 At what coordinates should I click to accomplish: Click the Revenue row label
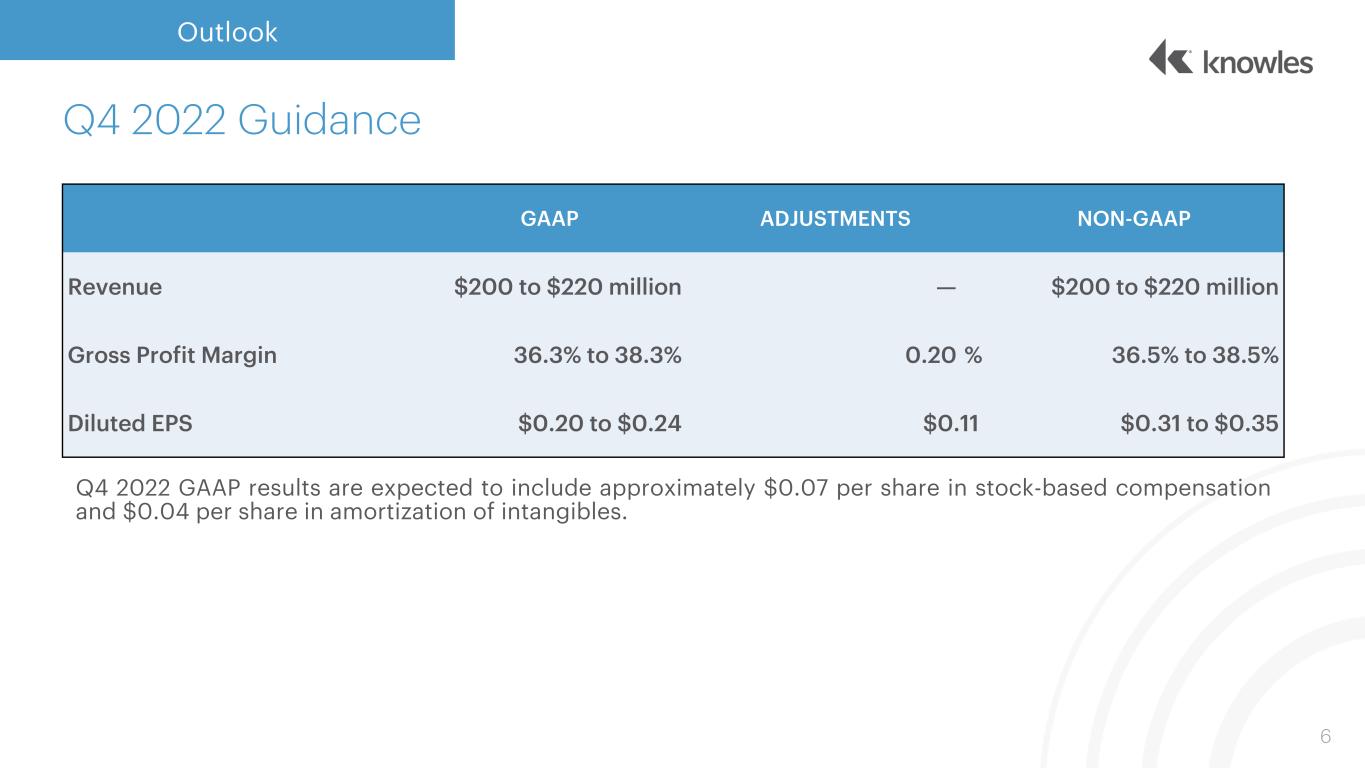(x=115, y=287)
